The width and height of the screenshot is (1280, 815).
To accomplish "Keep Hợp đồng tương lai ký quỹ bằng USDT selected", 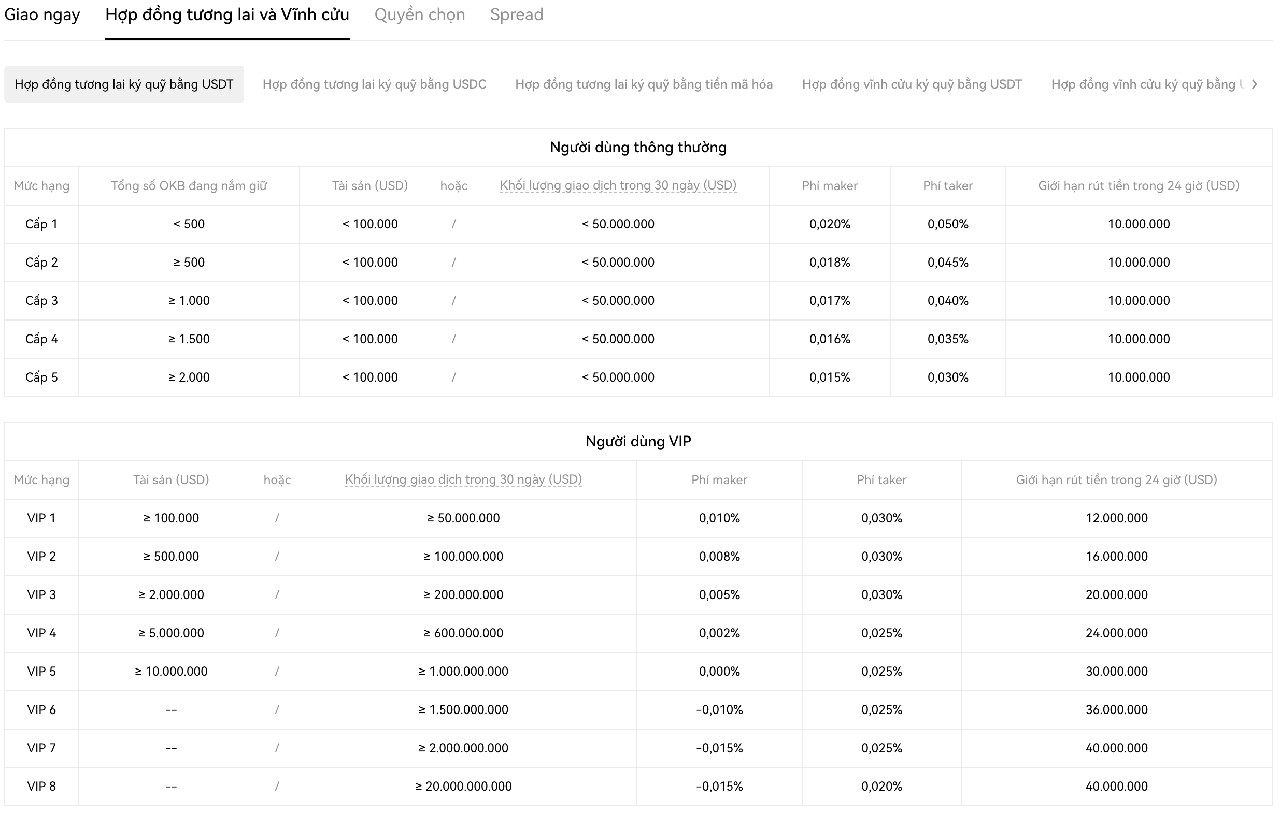I will coord(124,84).
